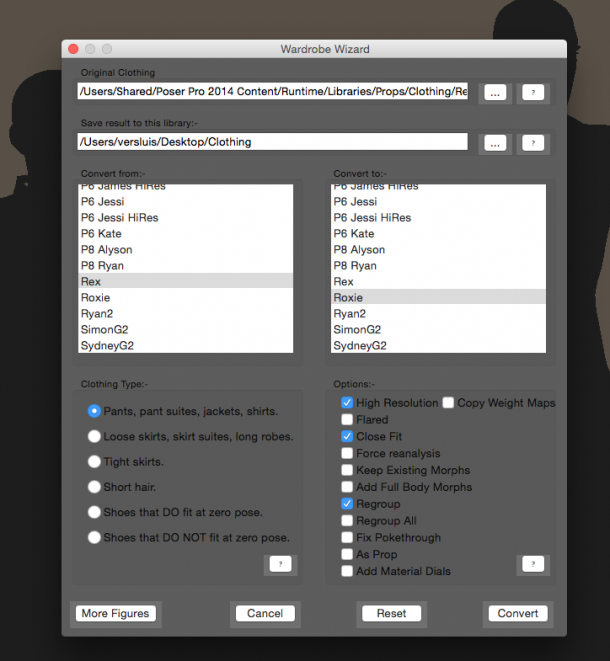Select P8 Alyson in Convert to list

(438, 250)
